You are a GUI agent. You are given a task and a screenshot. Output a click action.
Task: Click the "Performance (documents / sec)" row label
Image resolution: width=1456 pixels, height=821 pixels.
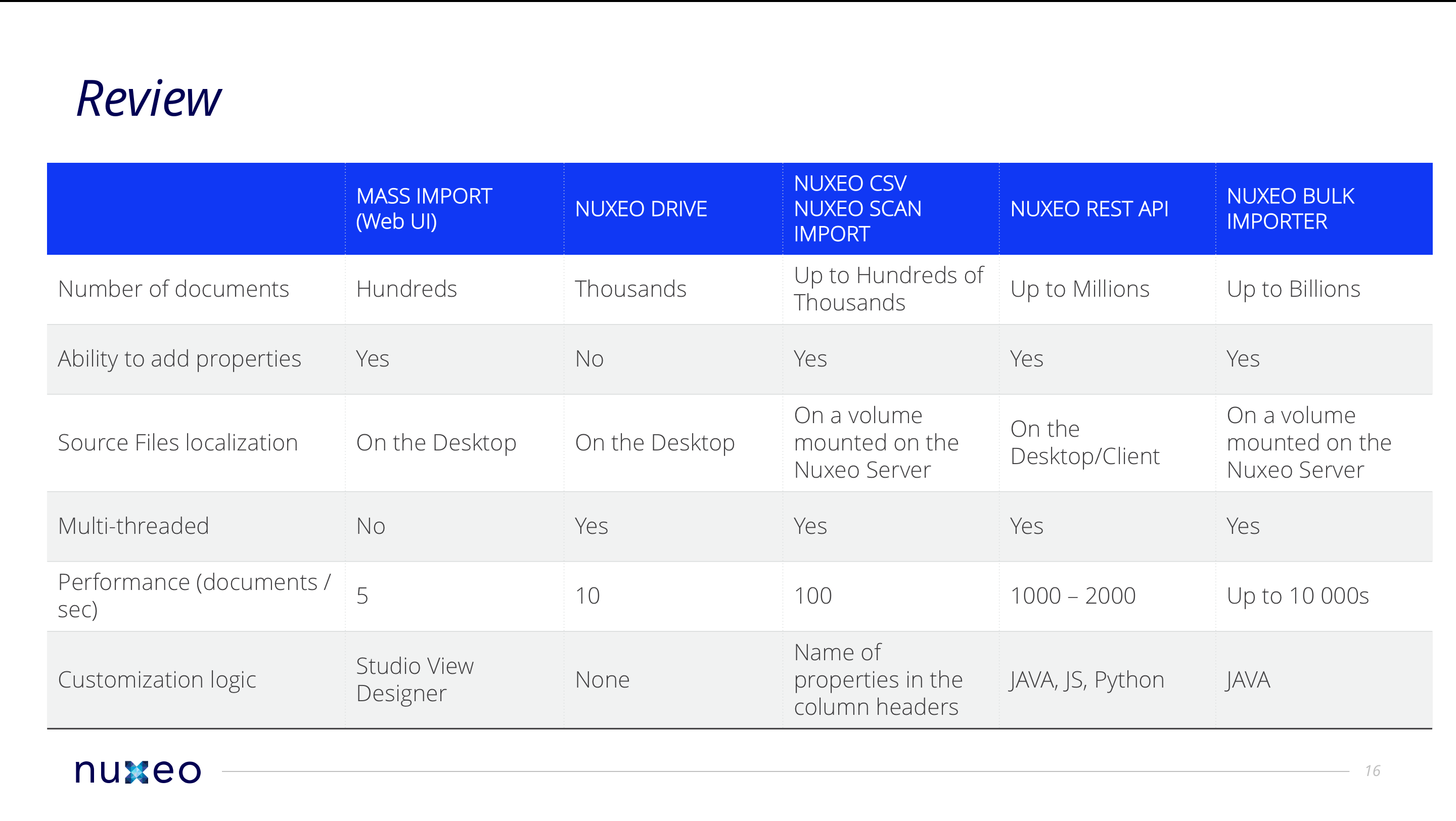(194, 596)
